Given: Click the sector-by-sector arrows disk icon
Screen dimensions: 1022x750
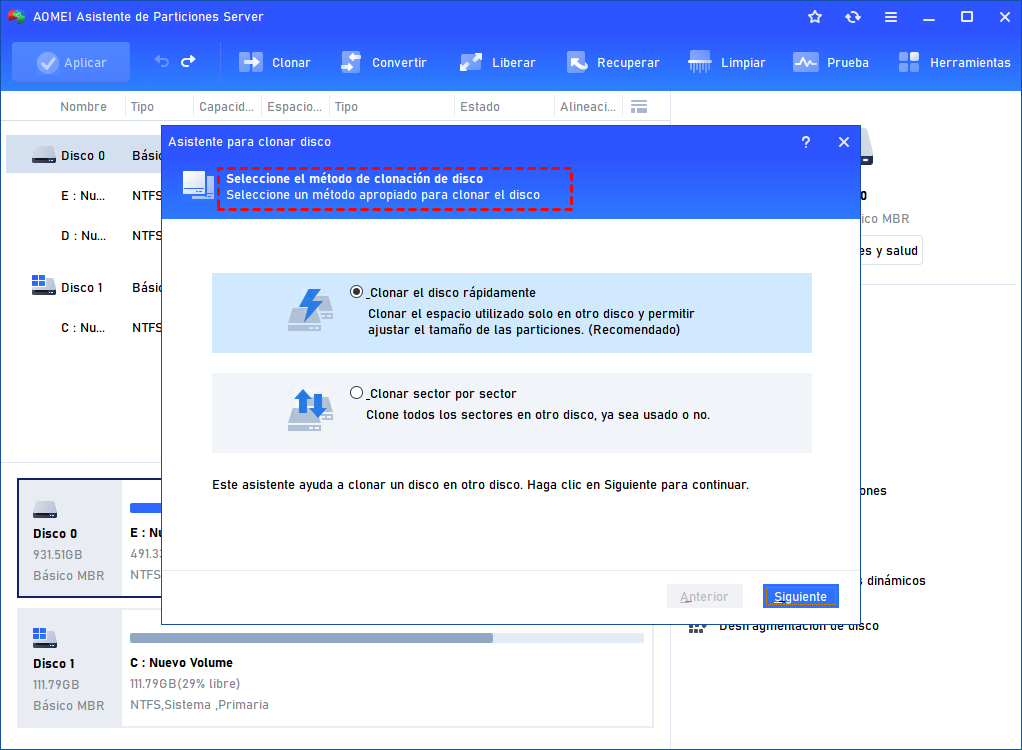Looking at the screenshot, I should [x=311, y=410].
